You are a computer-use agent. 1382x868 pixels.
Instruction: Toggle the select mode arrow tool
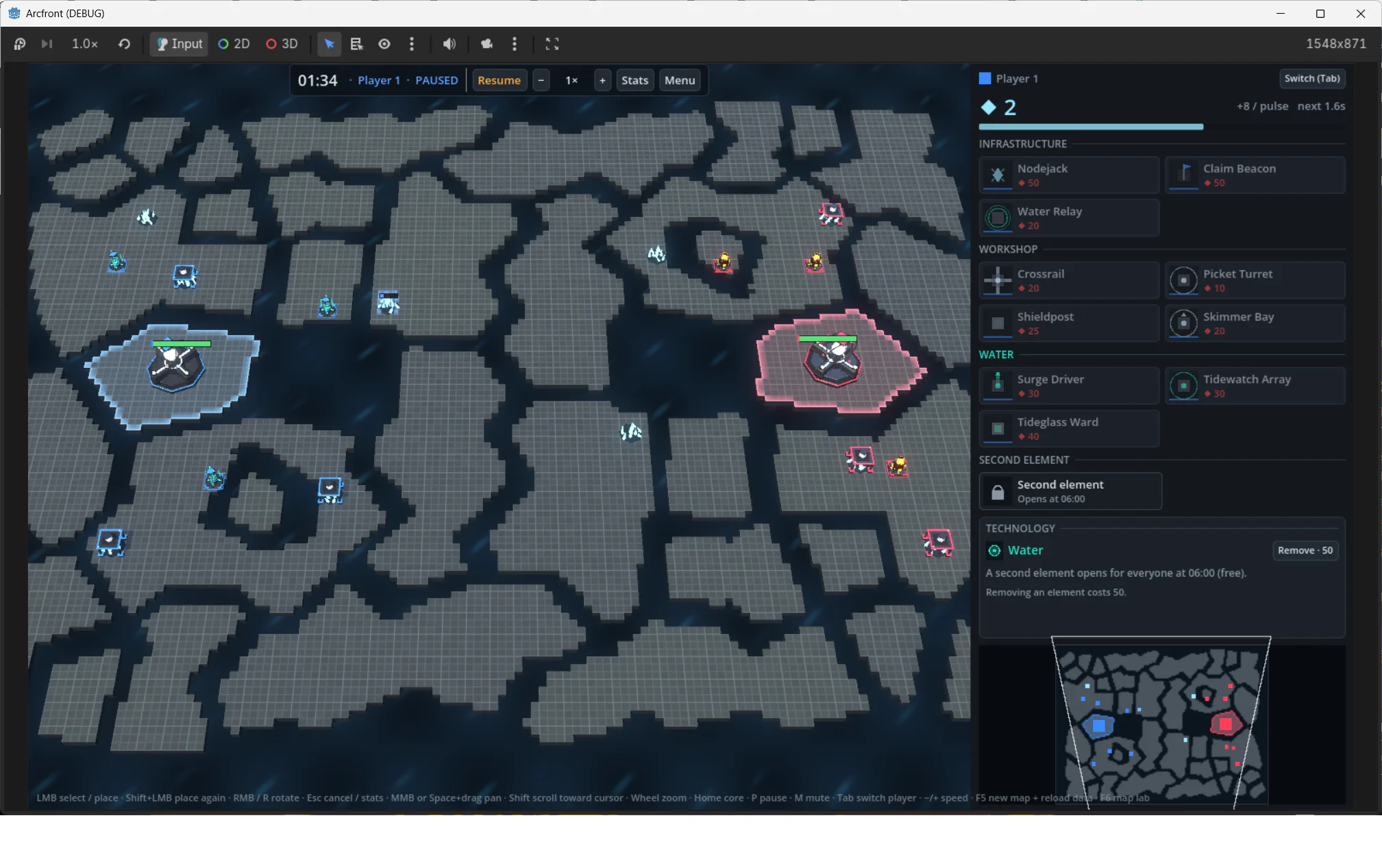[329, 44]
